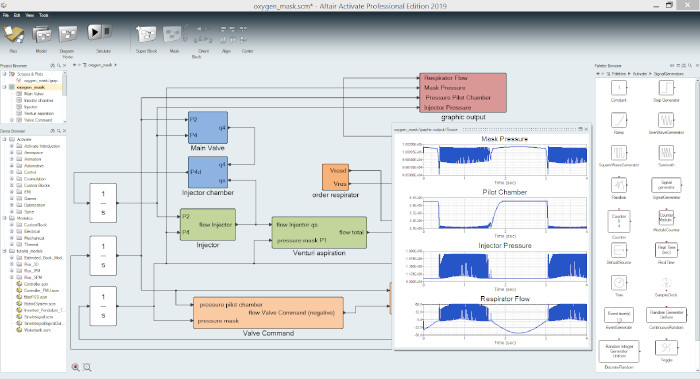Close the Project Browser panel
The height and width of the screenshot is (379, 700).
(65, 66)
